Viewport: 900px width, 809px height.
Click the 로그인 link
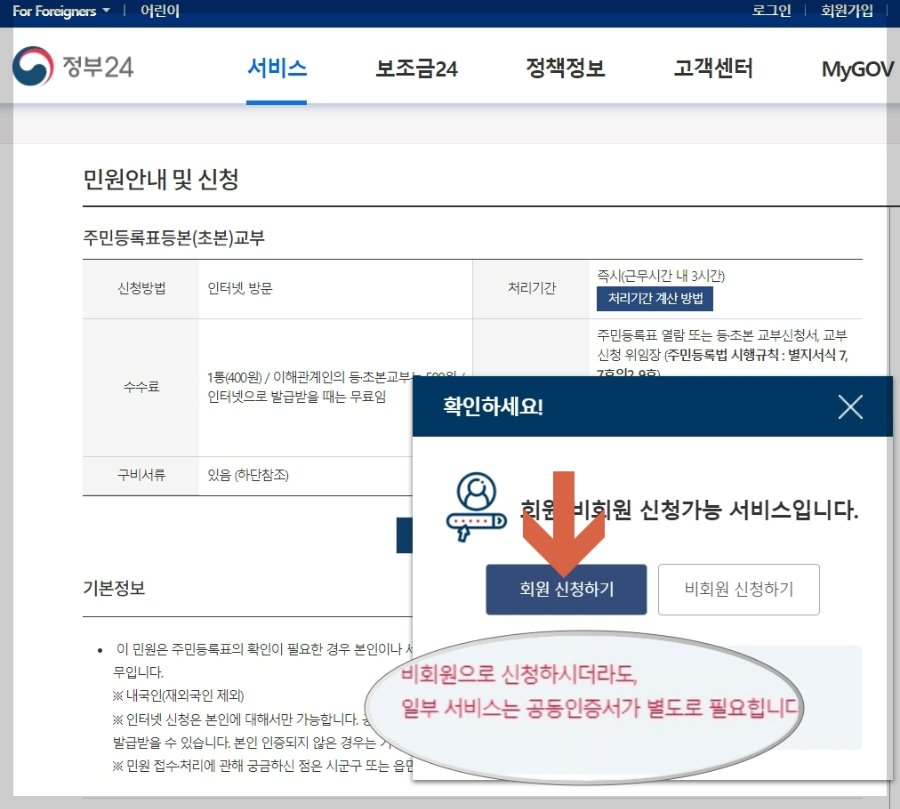coord(772,11)
